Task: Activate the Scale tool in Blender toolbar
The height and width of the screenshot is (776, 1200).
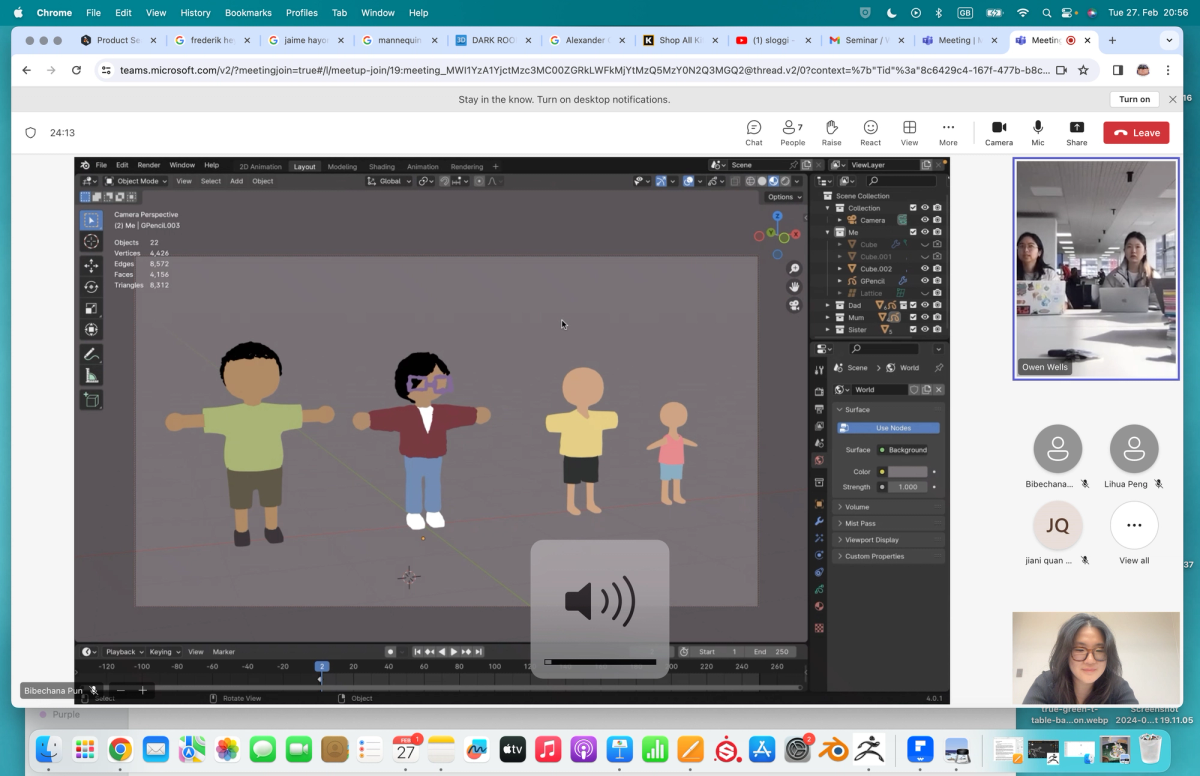Action: [91, 308]
